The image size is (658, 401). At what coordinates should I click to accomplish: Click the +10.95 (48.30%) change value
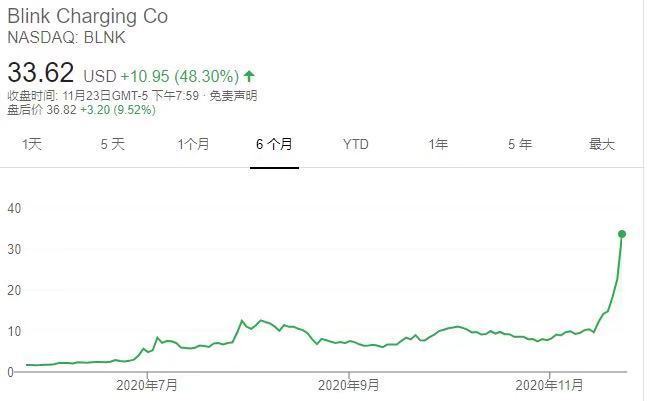180,76
